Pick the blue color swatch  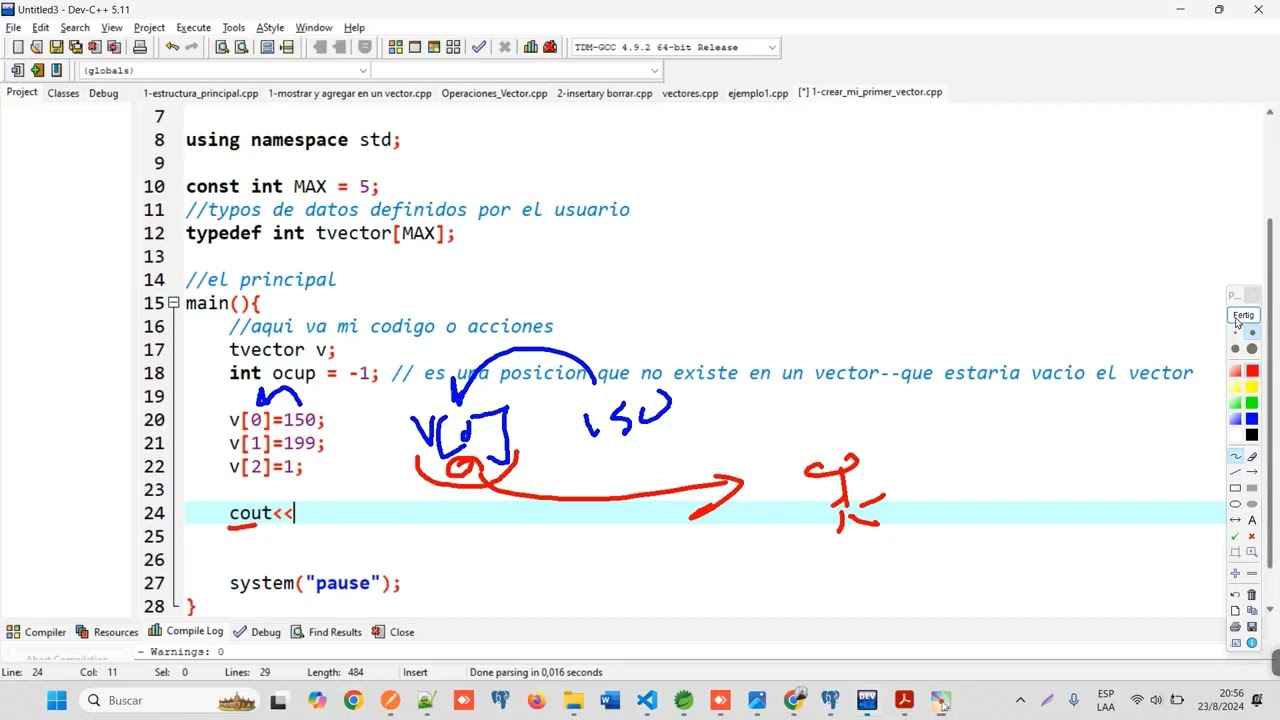coord(1252,419)
